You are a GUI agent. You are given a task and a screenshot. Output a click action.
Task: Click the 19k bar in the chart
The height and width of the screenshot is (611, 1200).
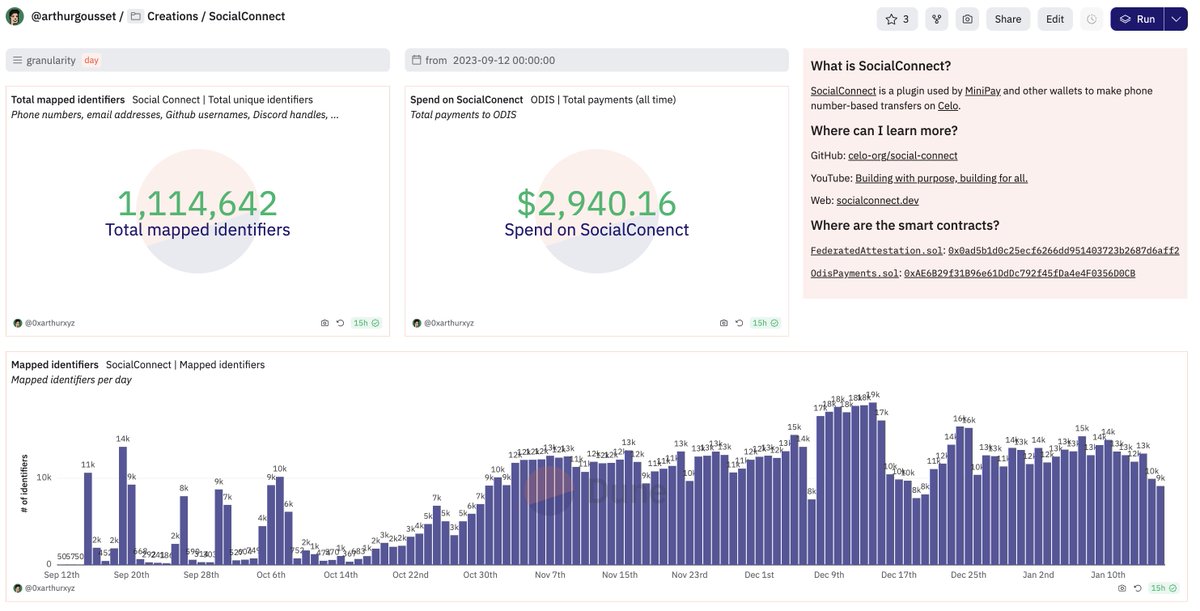click(x=873, y=483)
